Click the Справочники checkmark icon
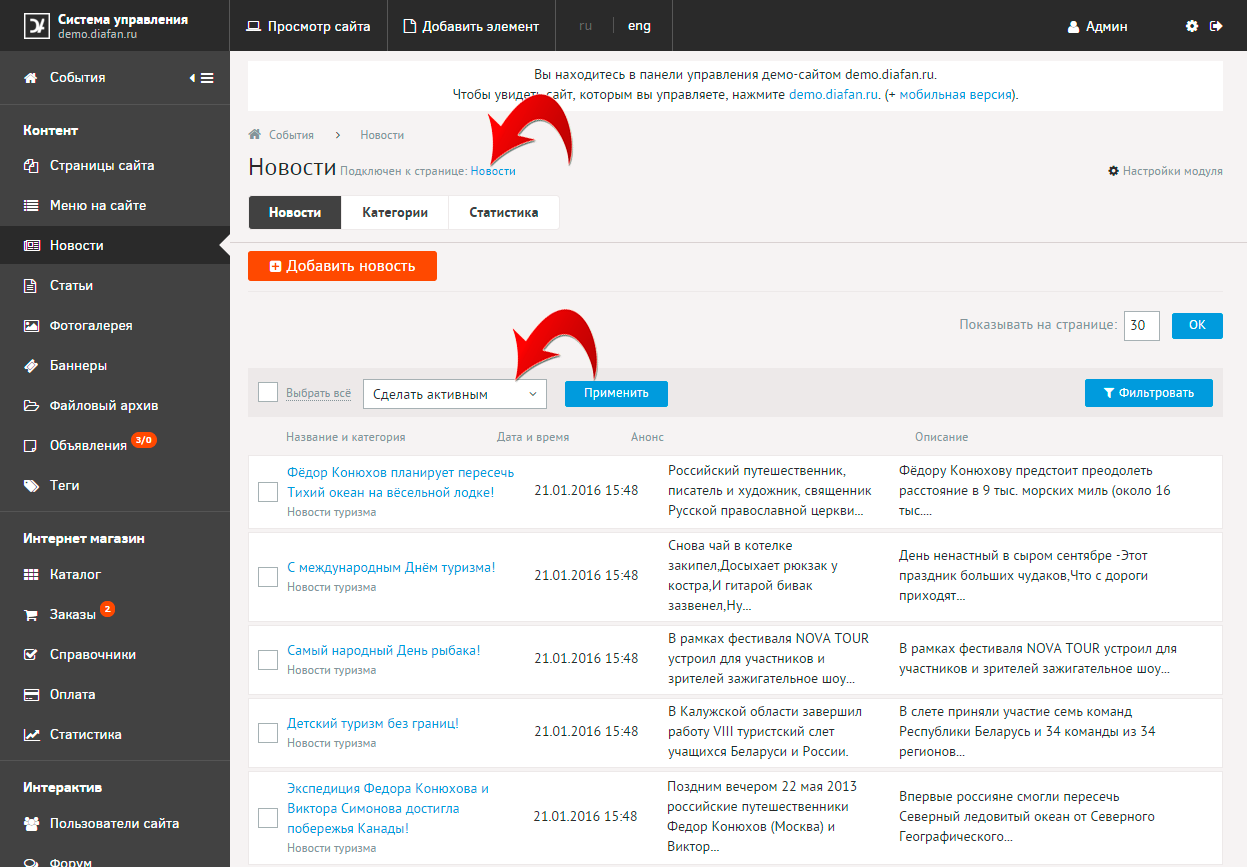The width and height of the screenshot is (1247, 867). click(x=31, y=655)
